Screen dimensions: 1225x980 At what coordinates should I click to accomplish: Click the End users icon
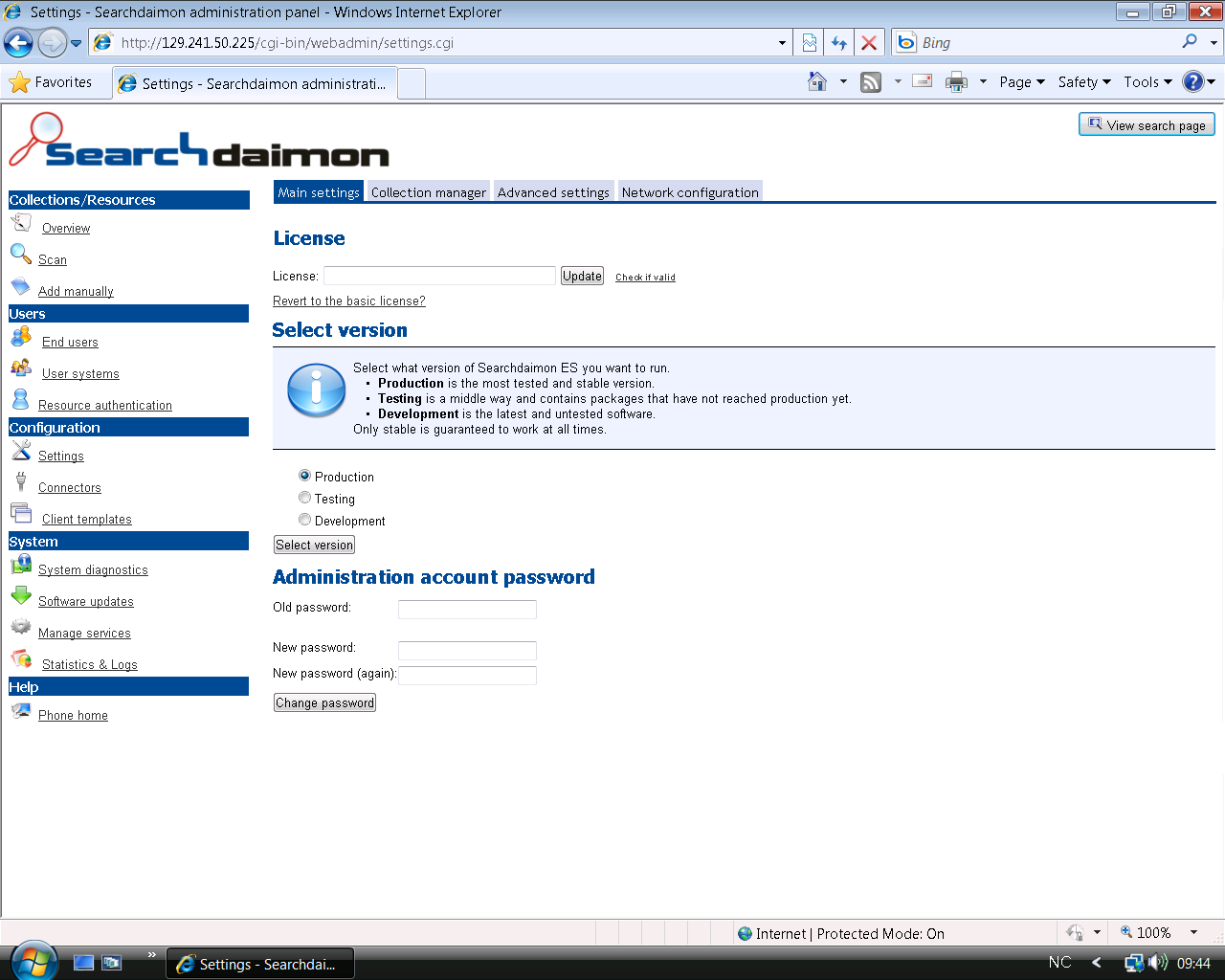[x=21, y=337]
